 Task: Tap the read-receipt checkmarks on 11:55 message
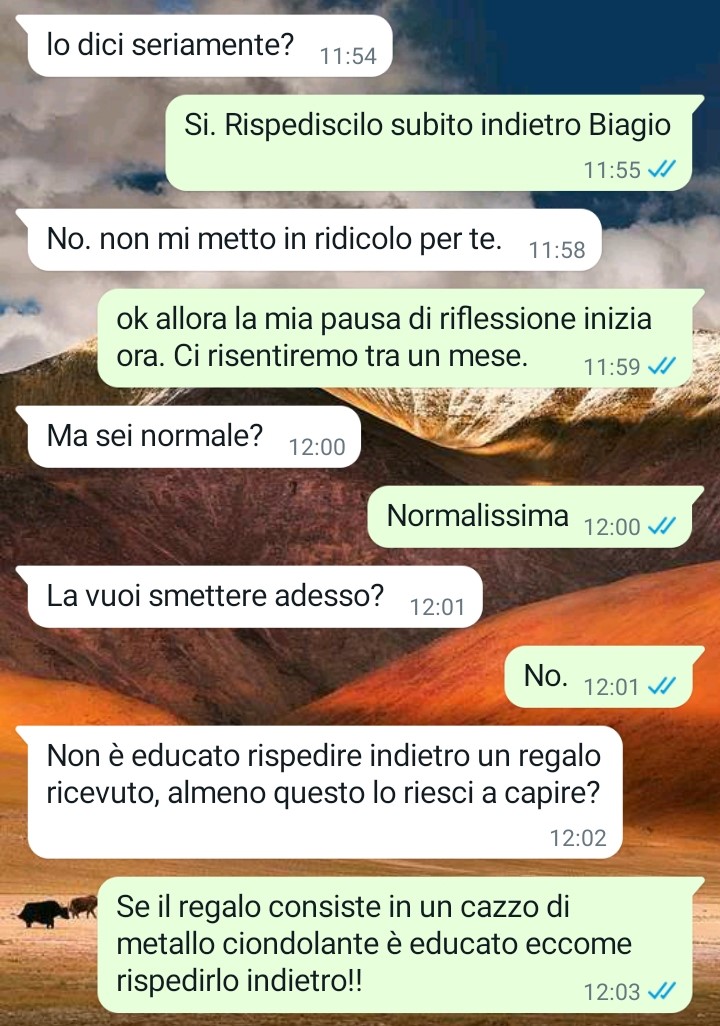click(x=661, y=169)
